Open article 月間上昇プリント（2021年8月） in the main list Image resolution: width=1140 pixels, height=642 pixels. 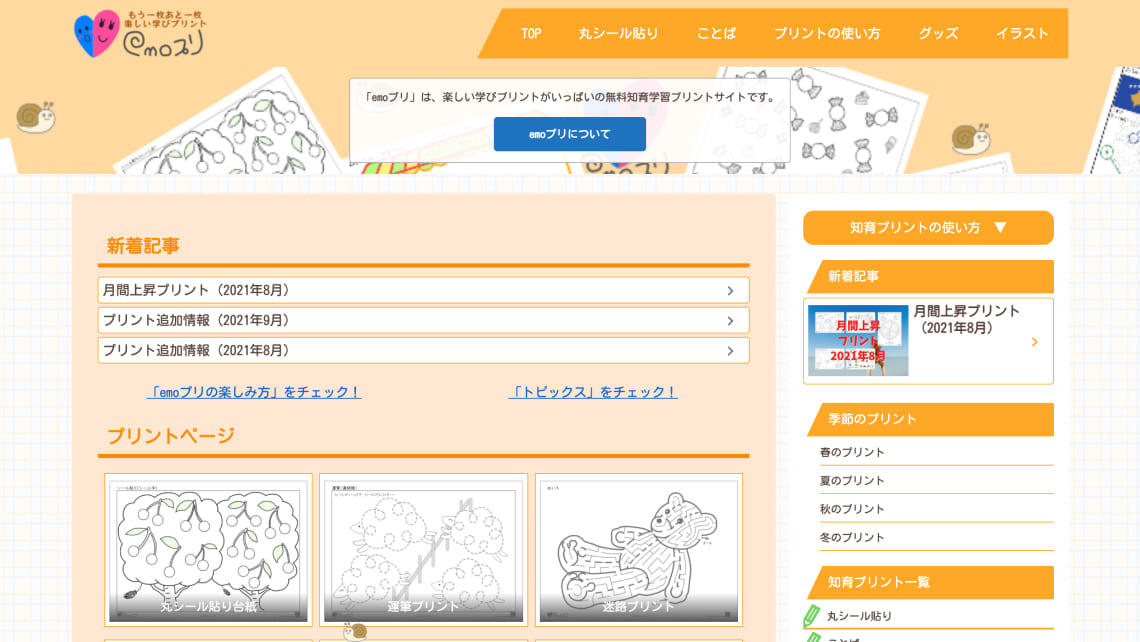coord(423,290)
